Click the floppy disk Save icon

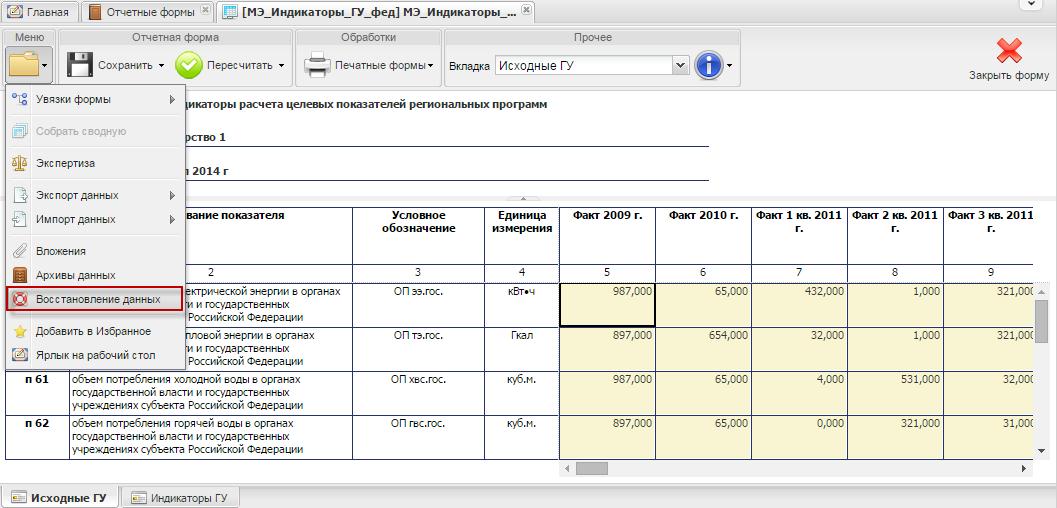tap(80, 65)
